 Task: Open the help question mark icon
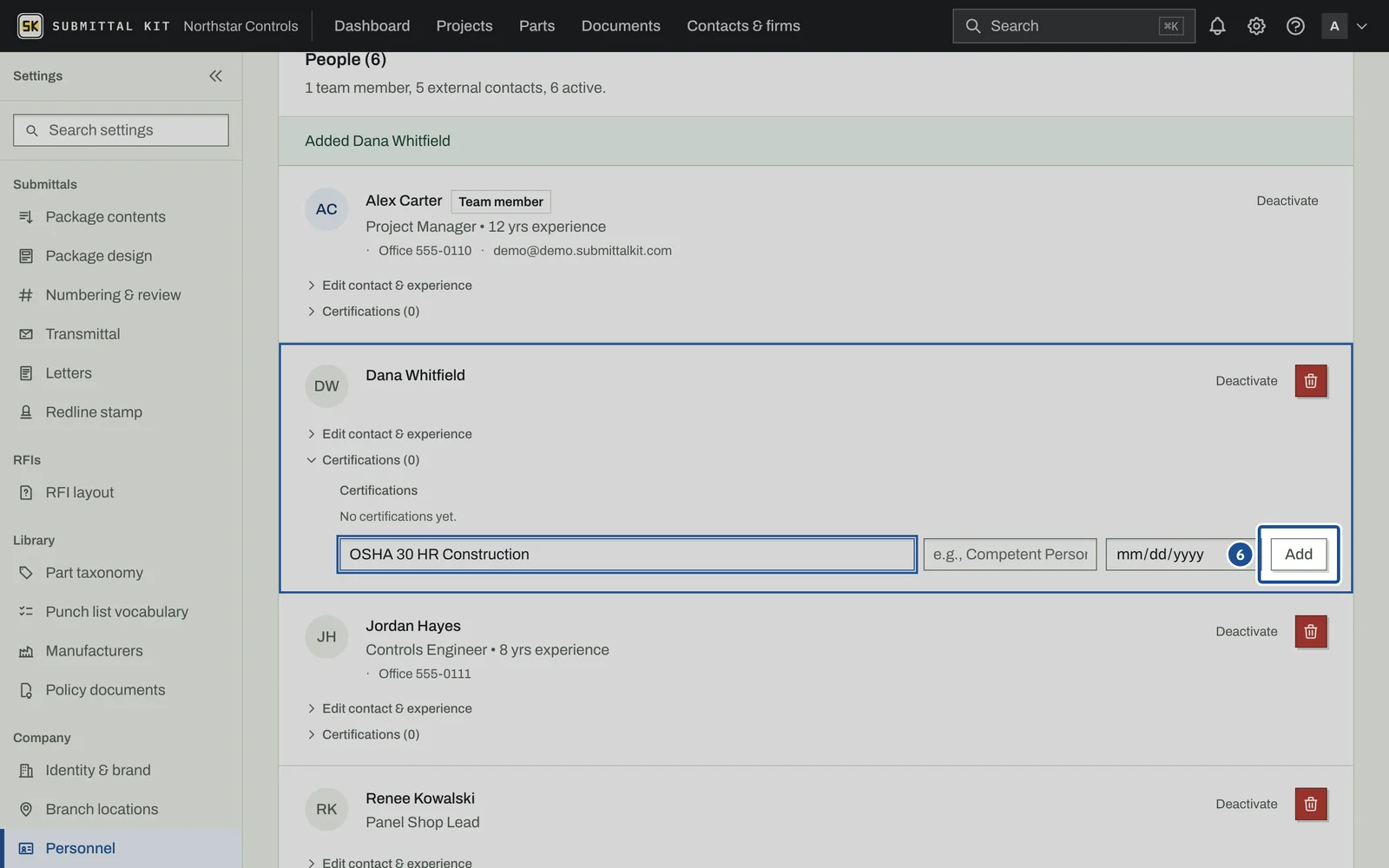1295,26
